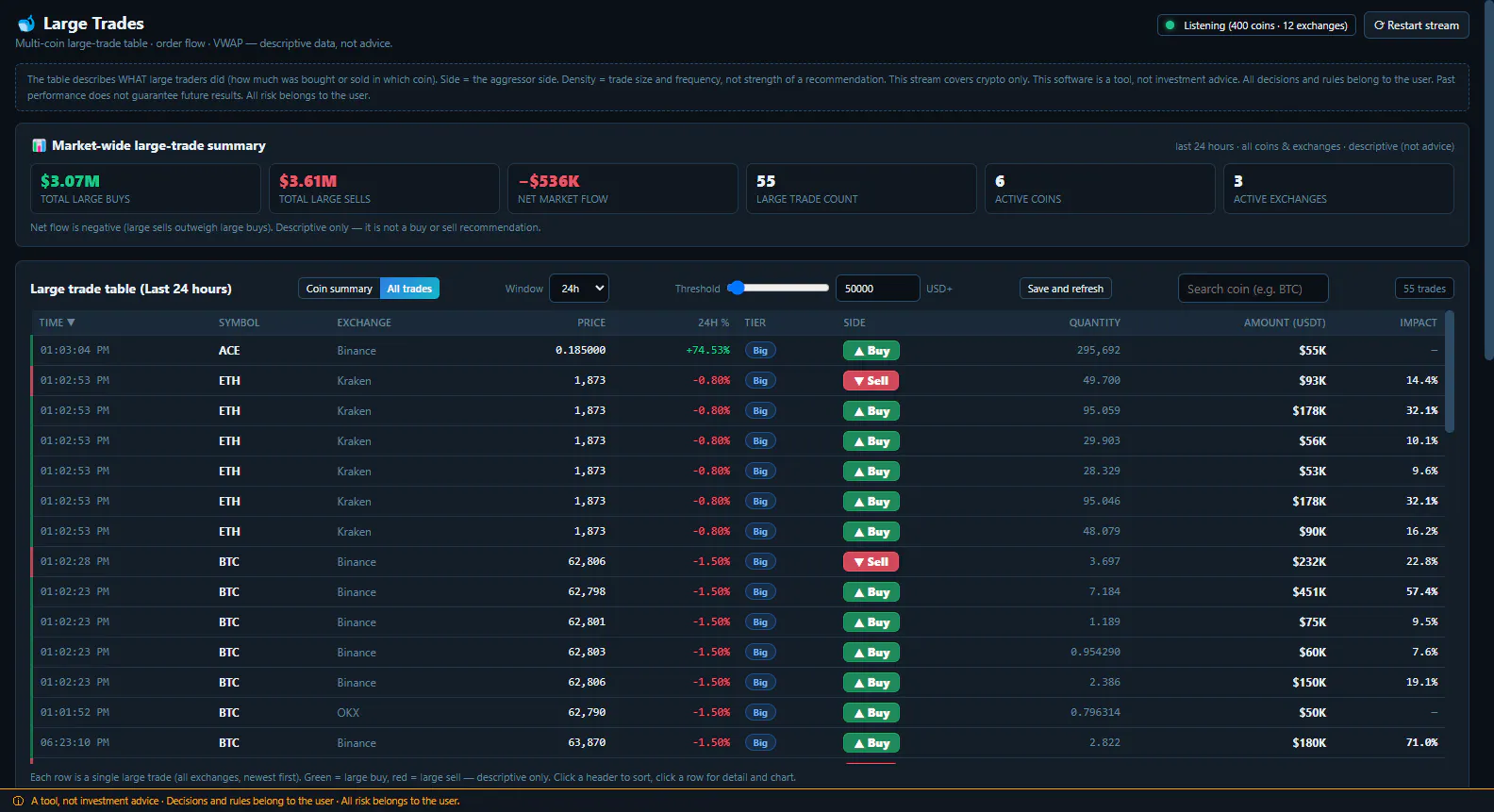Select the All trades tab
The height and width of the screenshot is (812, 1494).
click(409, 289)
